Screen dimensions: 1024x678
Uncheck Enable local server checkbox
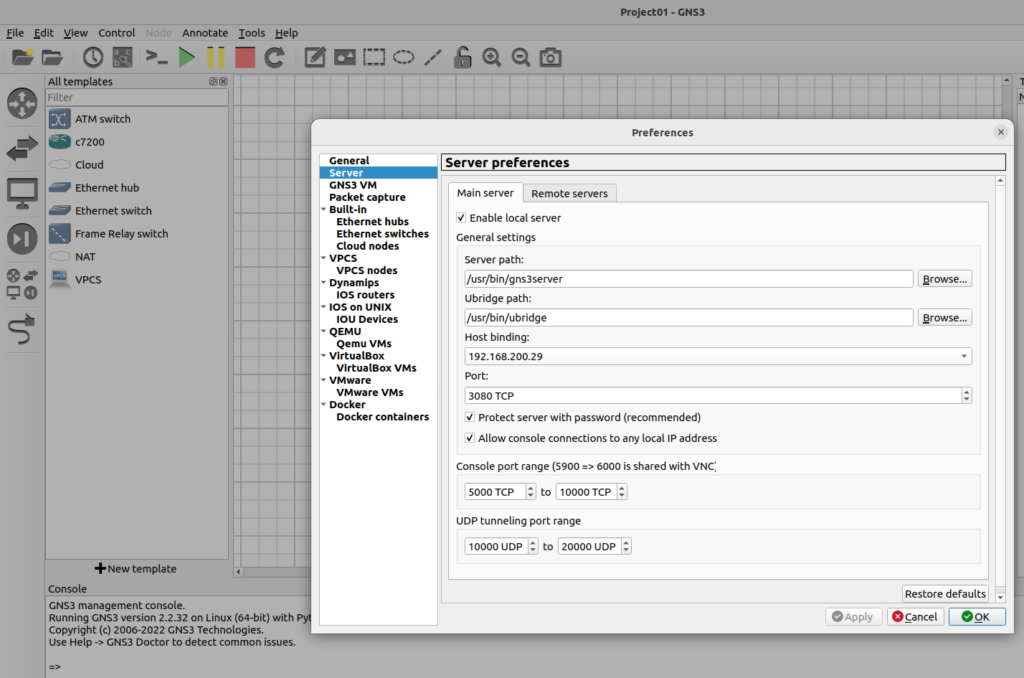(461, 218)
